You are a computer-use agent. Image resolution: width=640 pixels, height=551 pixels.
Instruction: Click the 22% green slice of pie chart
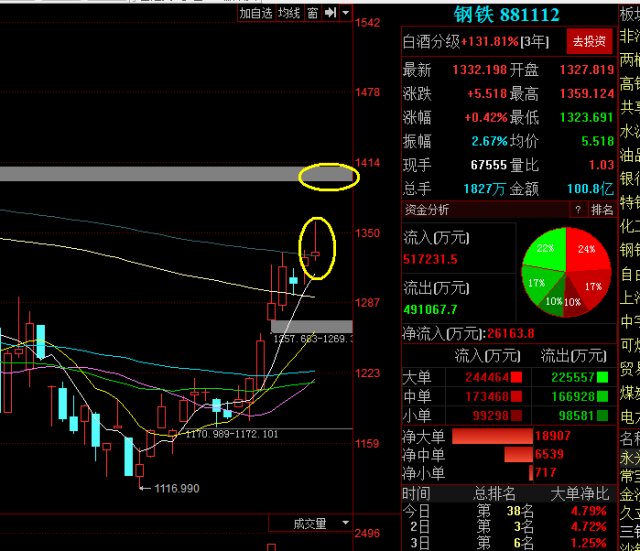pos(546,249)
